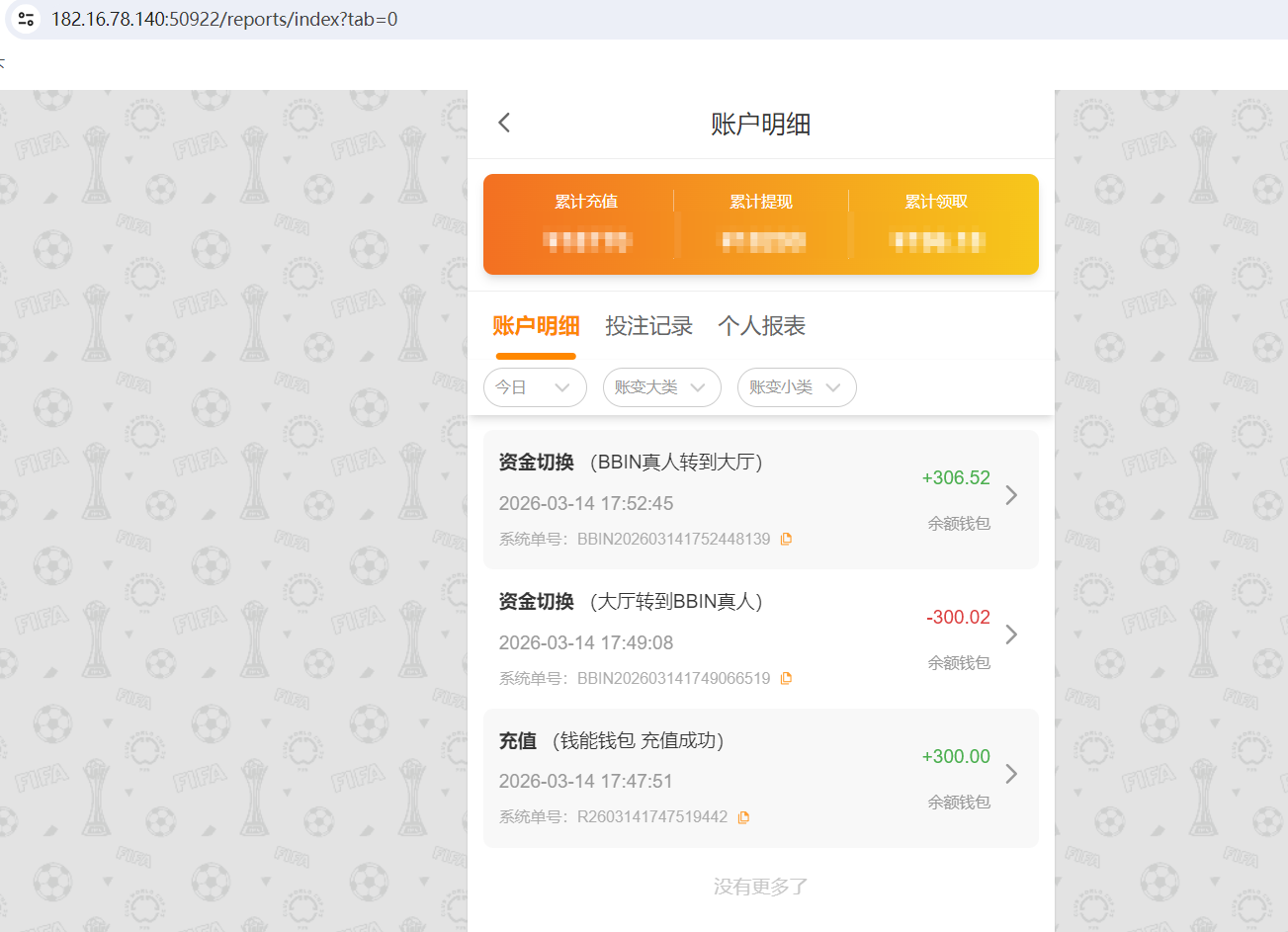Copy the BBIN202603141749066519 order number
This screenshot has width=1288, height=932.
pyautogui.click(x=786, y=677)
